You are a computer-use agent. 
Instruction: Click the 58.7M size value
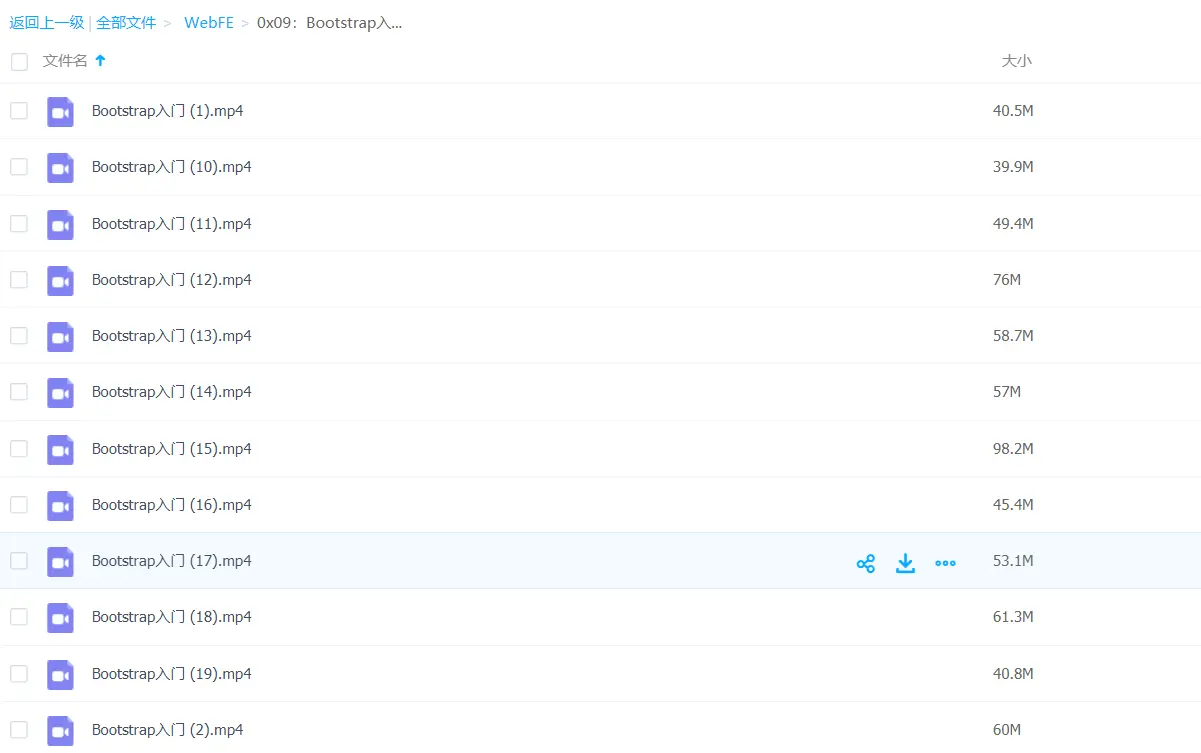coord(1013,336)
